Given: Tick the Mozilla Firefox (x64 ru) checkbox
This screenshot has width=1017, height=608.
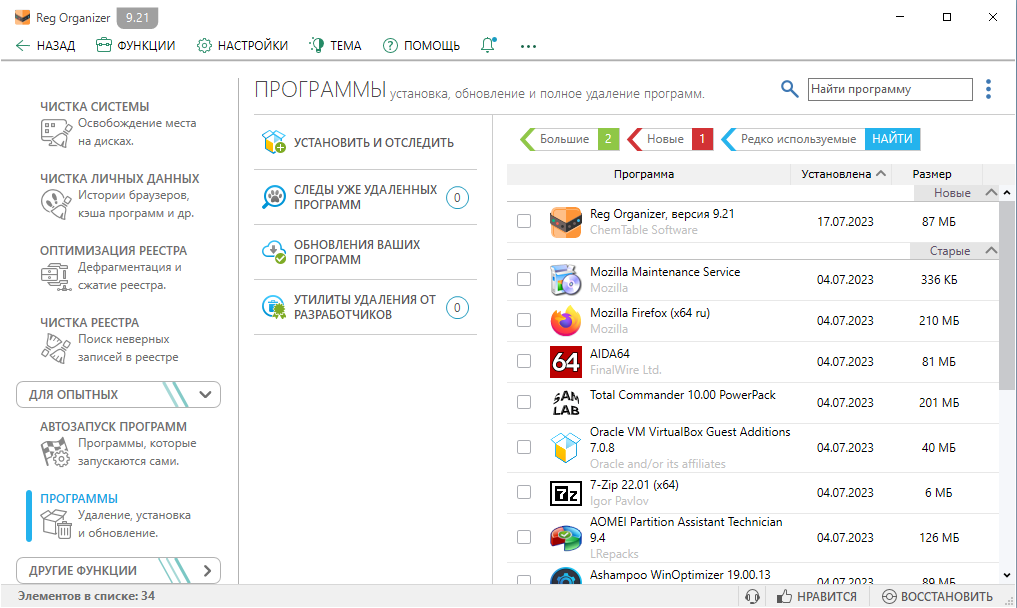Looking at the screenshot, I should (x=524, y=320).
